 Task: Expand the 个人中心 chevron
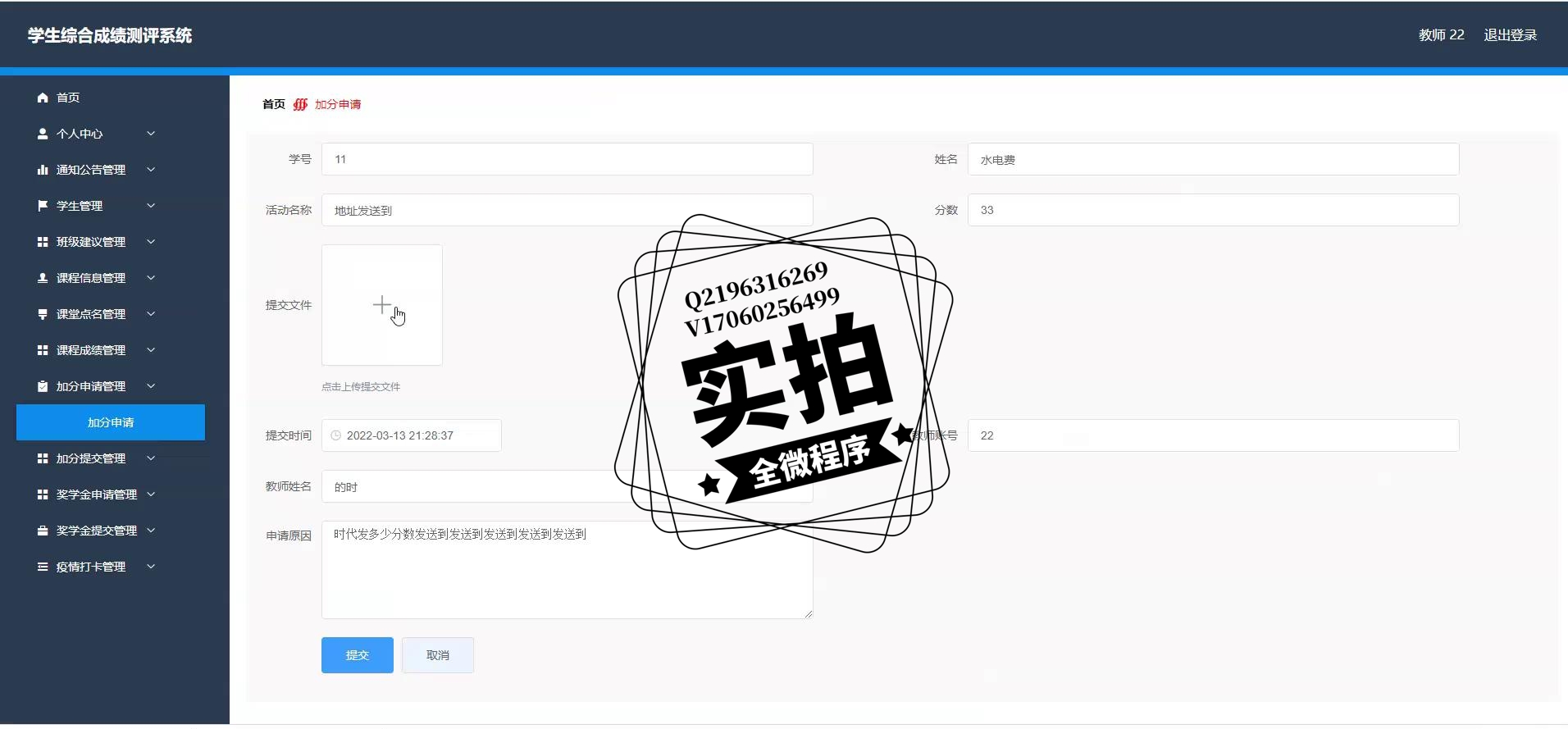151,134
